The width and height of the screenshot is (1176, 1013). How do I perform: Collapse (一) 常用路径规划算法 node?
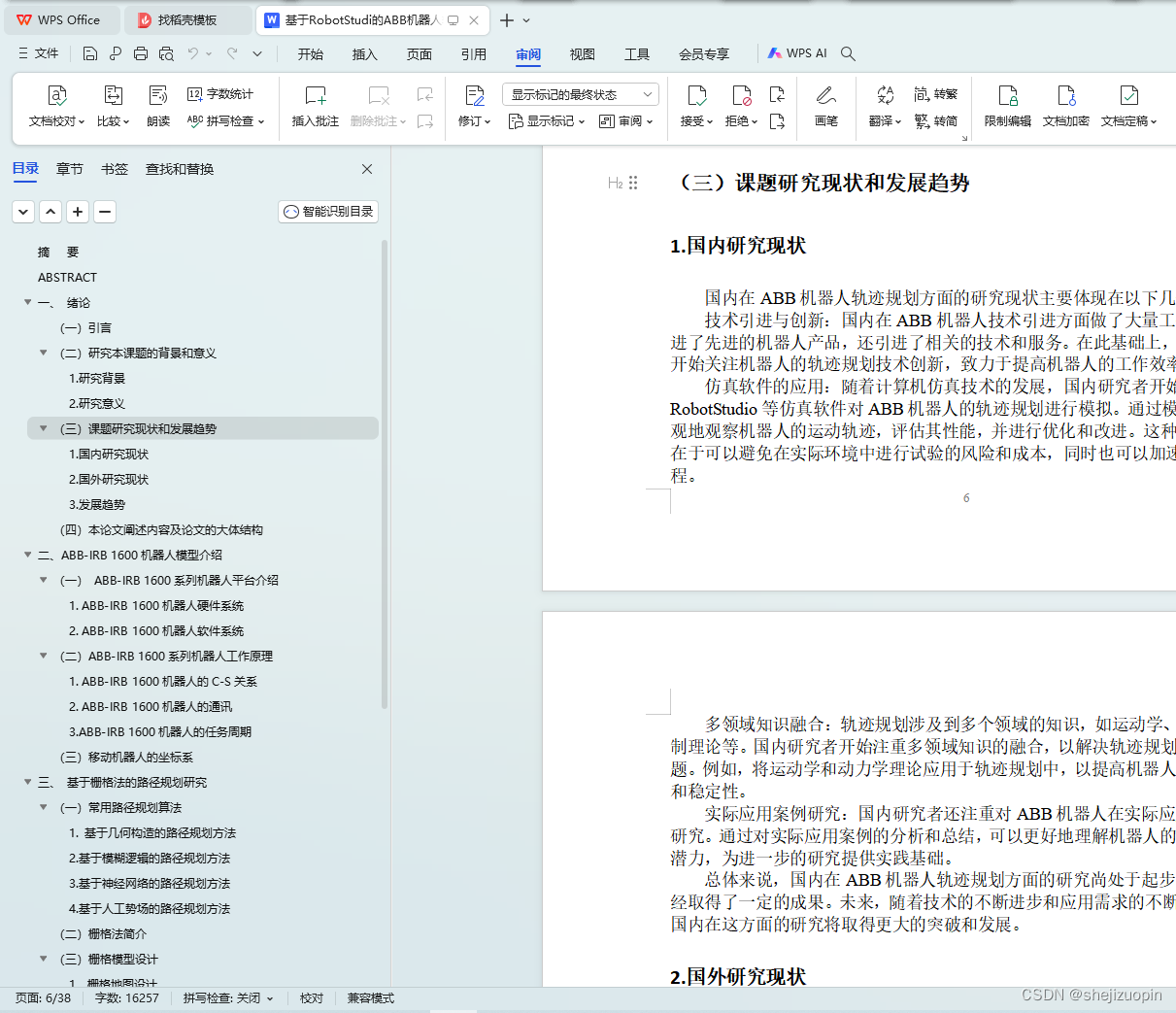44,807
